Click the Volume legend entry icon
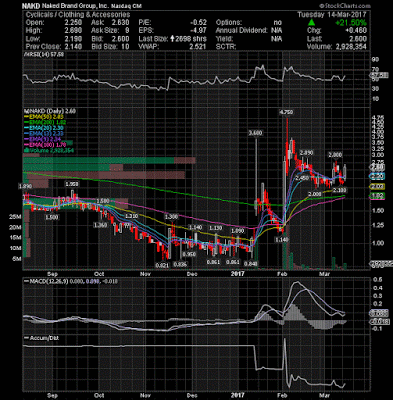 25,150
